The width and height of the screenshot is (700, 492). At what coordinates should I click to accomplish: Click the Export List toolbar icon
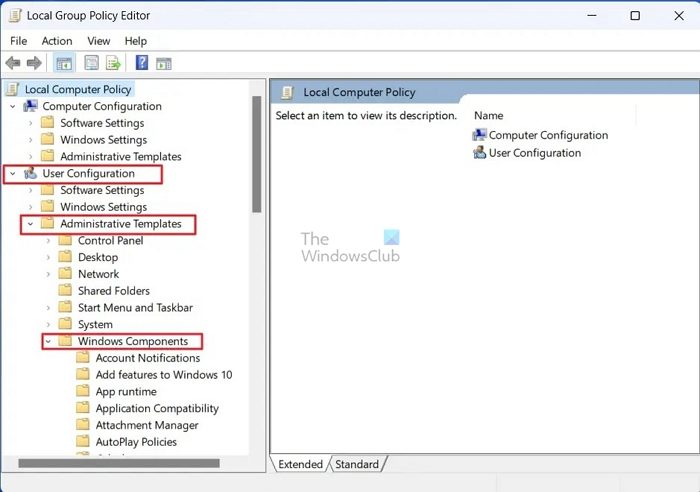[113, 63]
